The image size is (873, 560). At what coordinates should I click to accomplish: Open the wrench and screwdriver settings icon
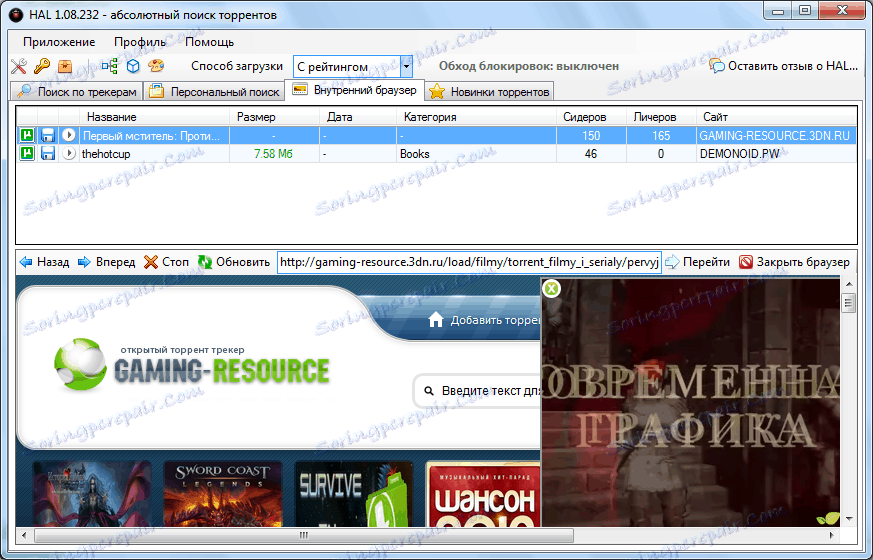tap(19, 66)
